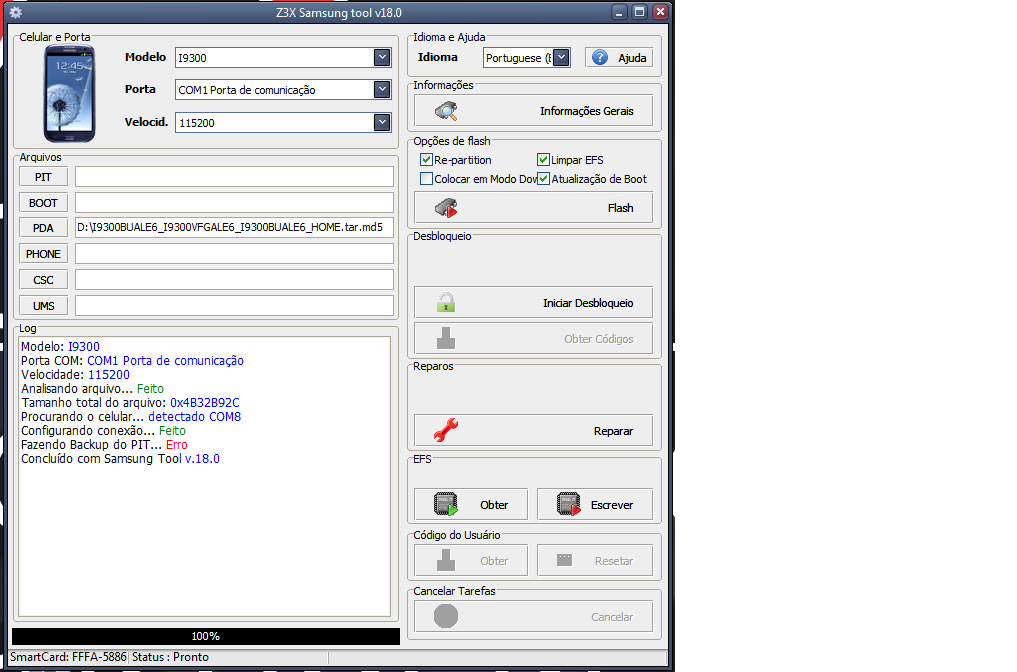Toggle the Re-partition checkbox
This screenshot has height=672, width=1017.
426,160
